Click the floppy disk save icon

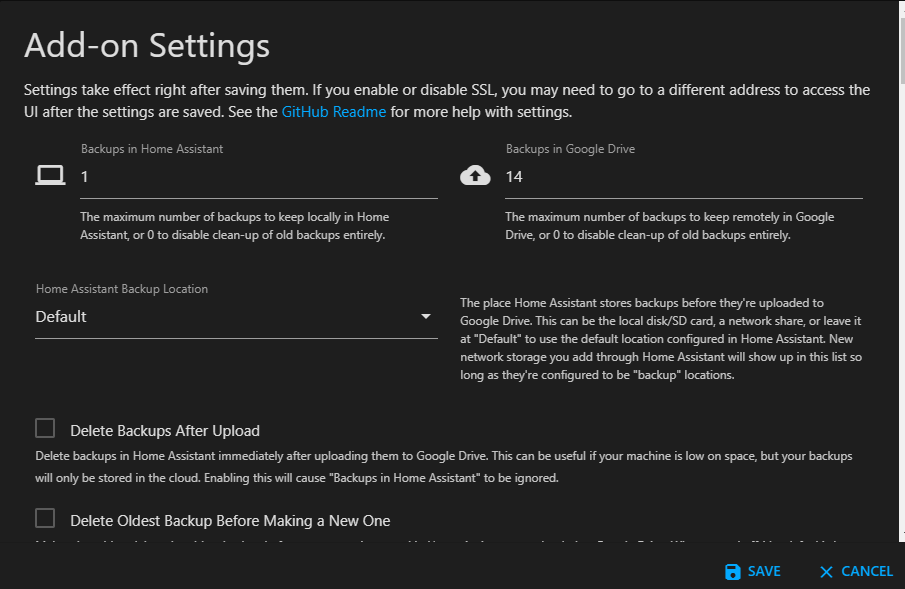click(732, 572)
